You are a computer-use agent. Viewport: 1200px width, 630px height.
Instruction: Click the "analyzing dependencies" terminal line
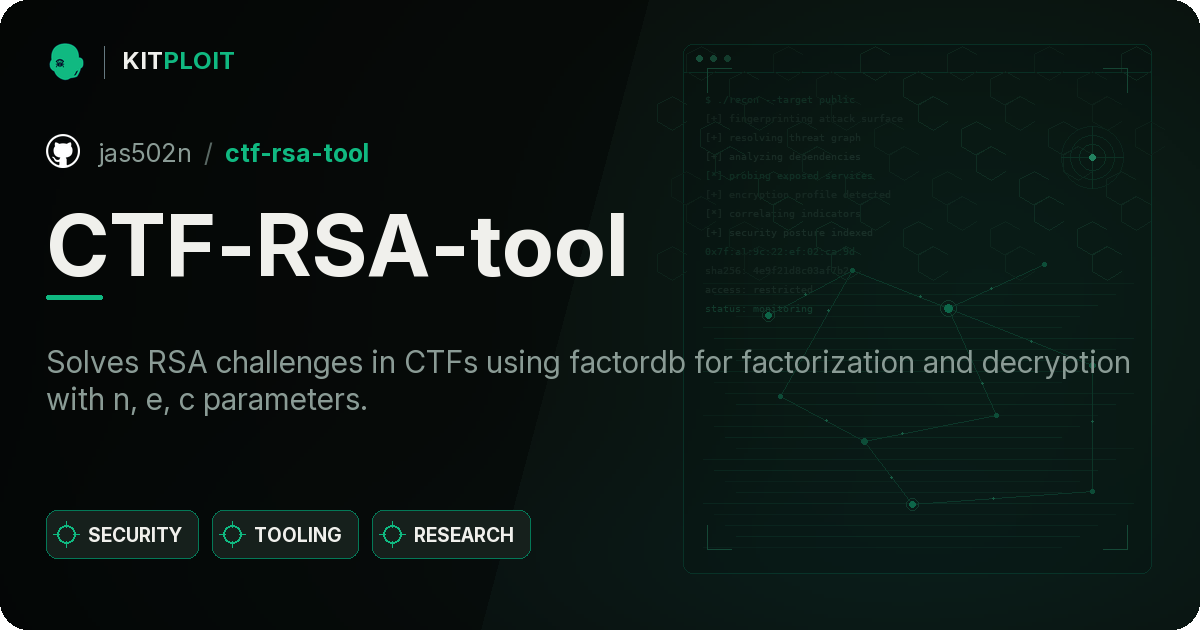[783, 156]
